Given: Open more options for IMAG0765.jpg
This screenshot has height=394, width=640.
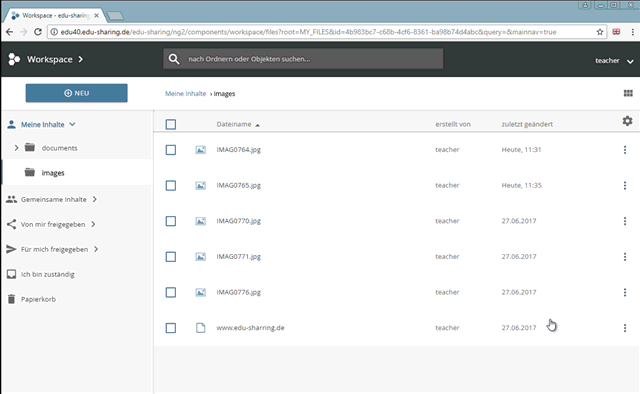Looking at the screenshot, I should pos(625,185).
